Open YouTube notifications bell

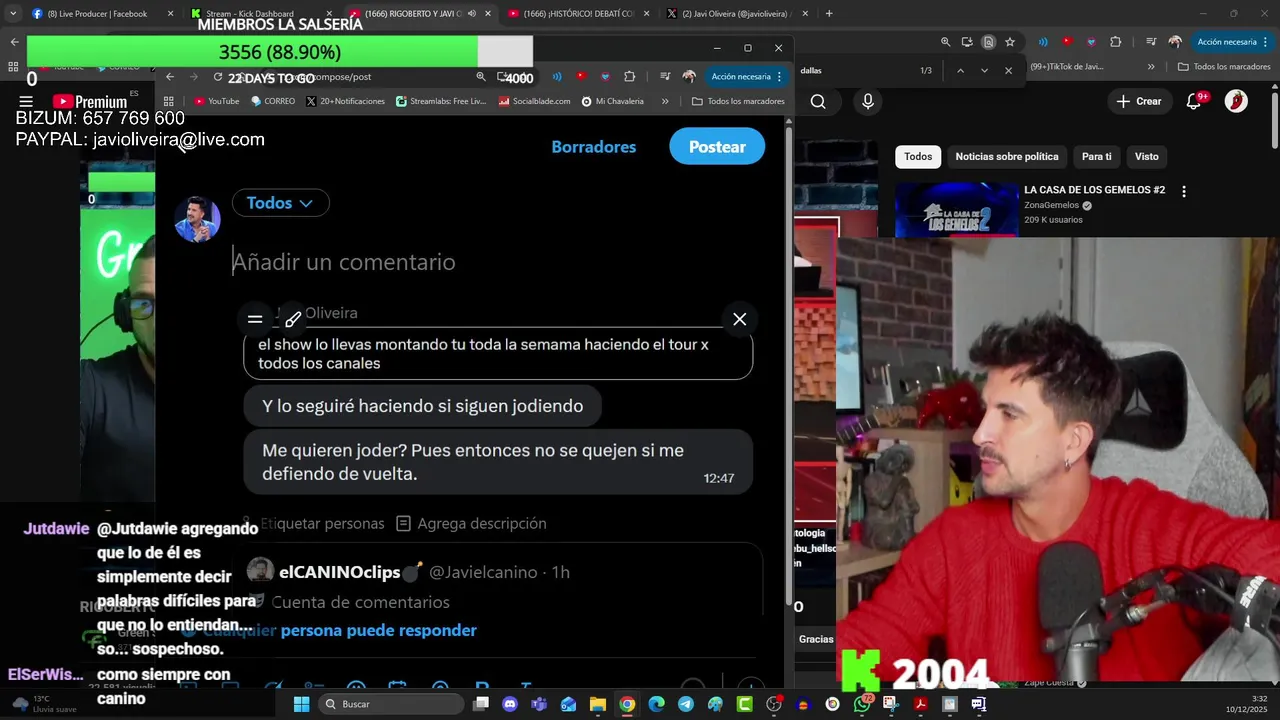(x=1194, y=101)
